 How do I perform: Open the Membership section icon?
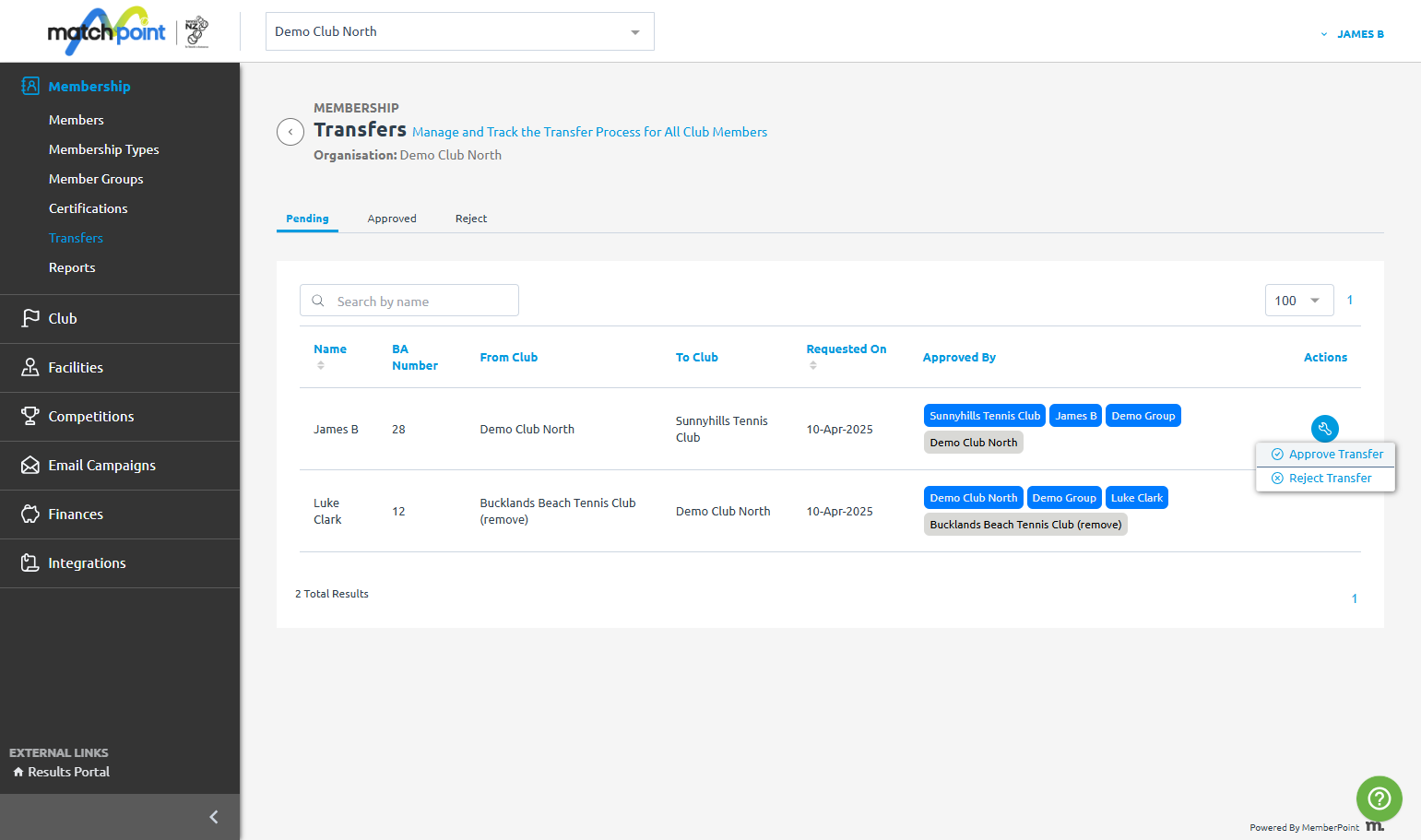point(30,86)
